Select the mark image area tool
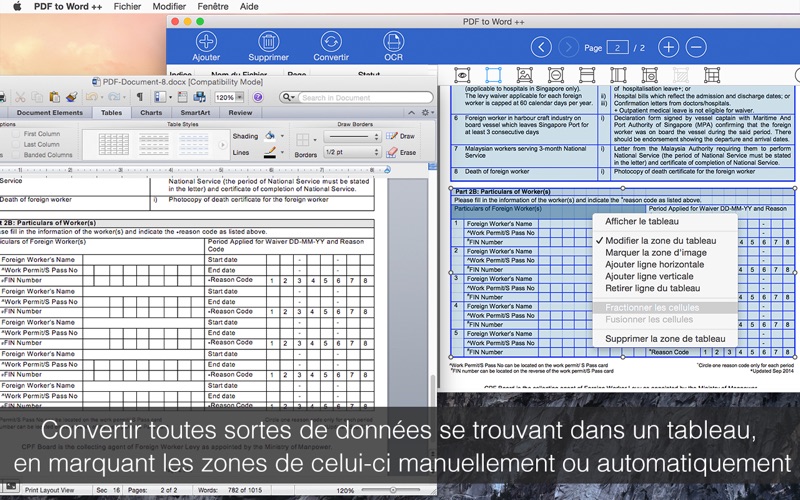The height and width of the screenshot is (500, 800). pos(524,75)
